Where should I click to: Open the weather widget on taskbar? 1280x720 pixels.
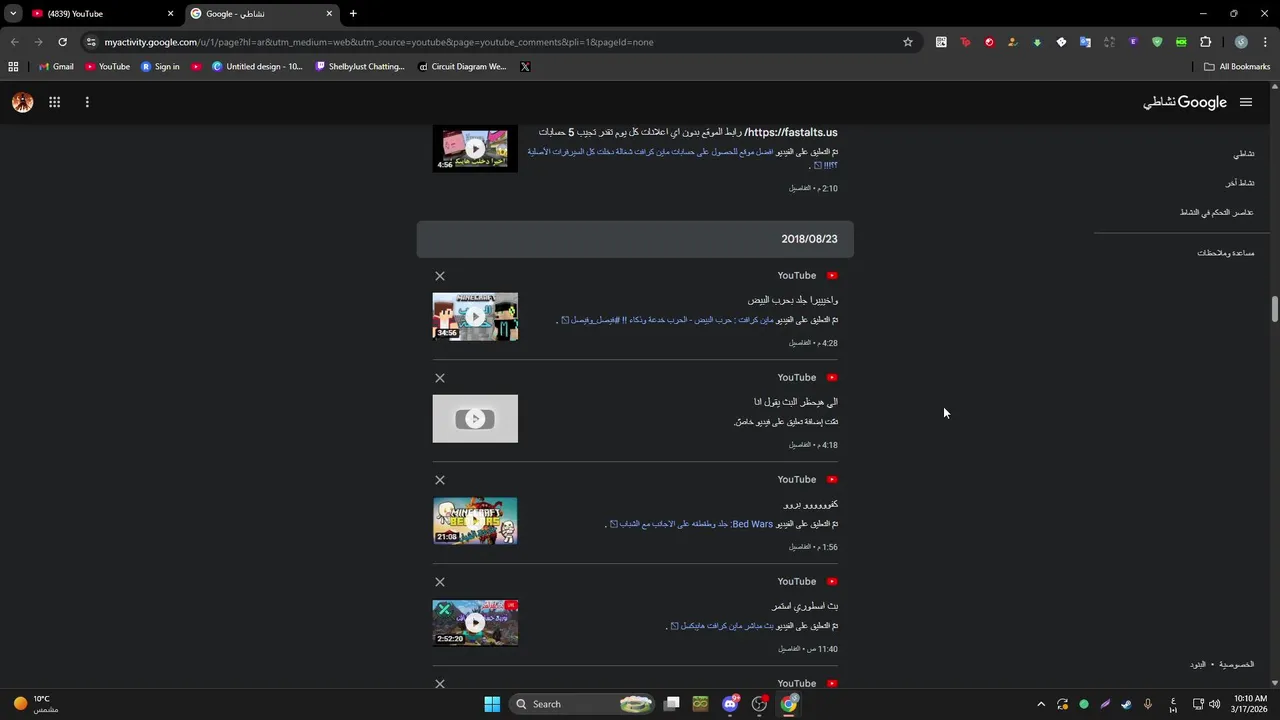coord(35,704)
